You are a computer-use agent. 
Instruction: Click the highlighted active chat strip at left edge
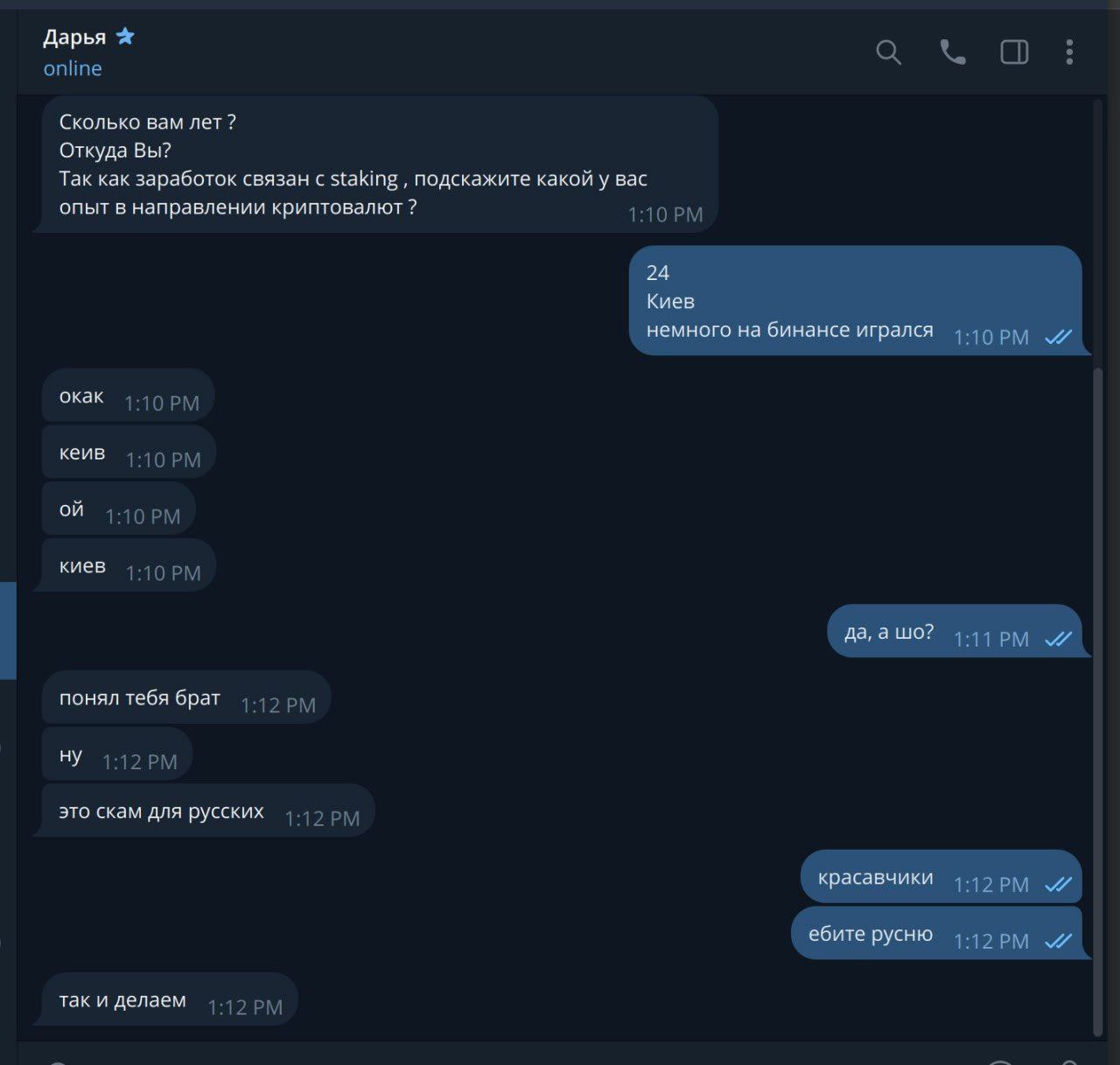tap(8, 631)
